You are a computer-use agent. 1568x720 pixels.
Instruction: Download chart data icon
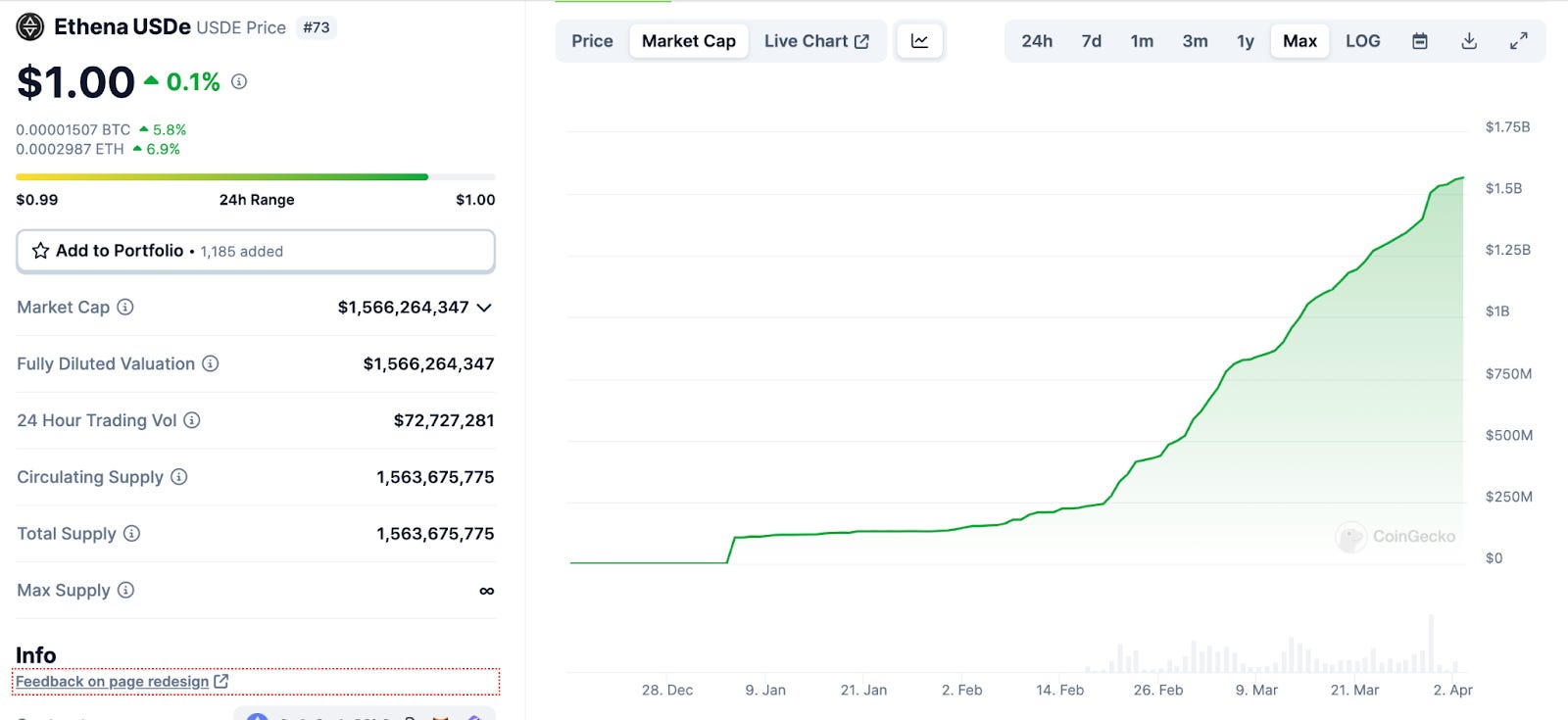coord(1469,41)
